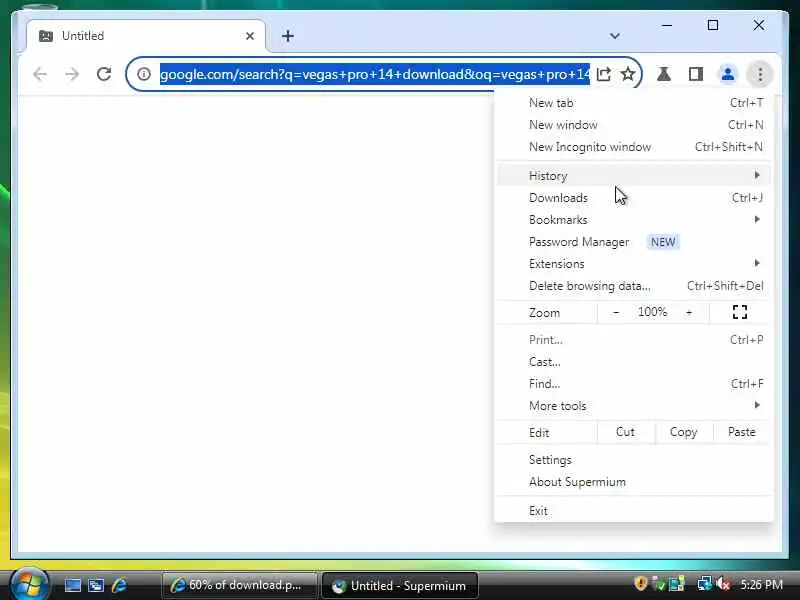Launch Internet Explorer from quick launch
This screenshot has height=600, width=800.
(x=119, y=585)
